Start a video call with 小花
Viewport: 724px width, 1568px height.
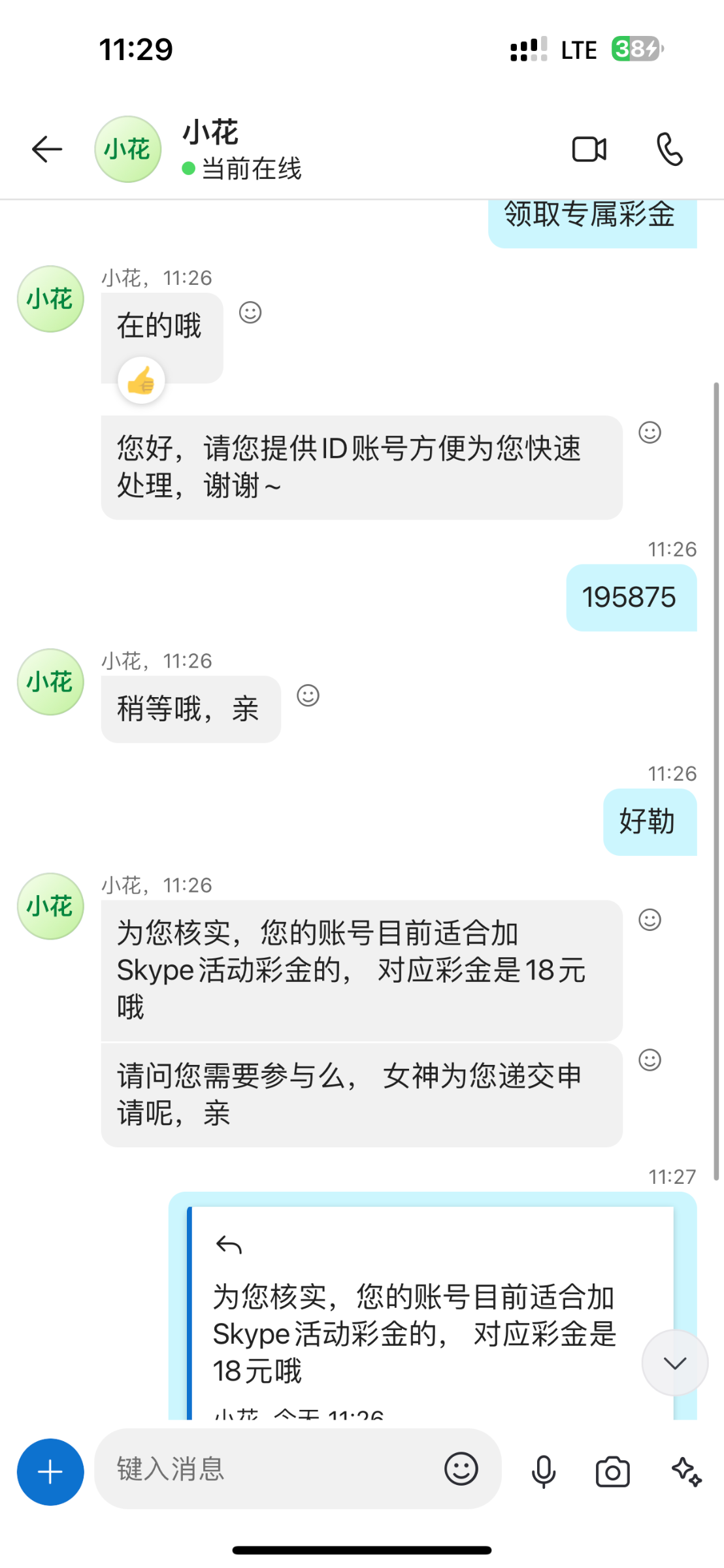[589, 150]
